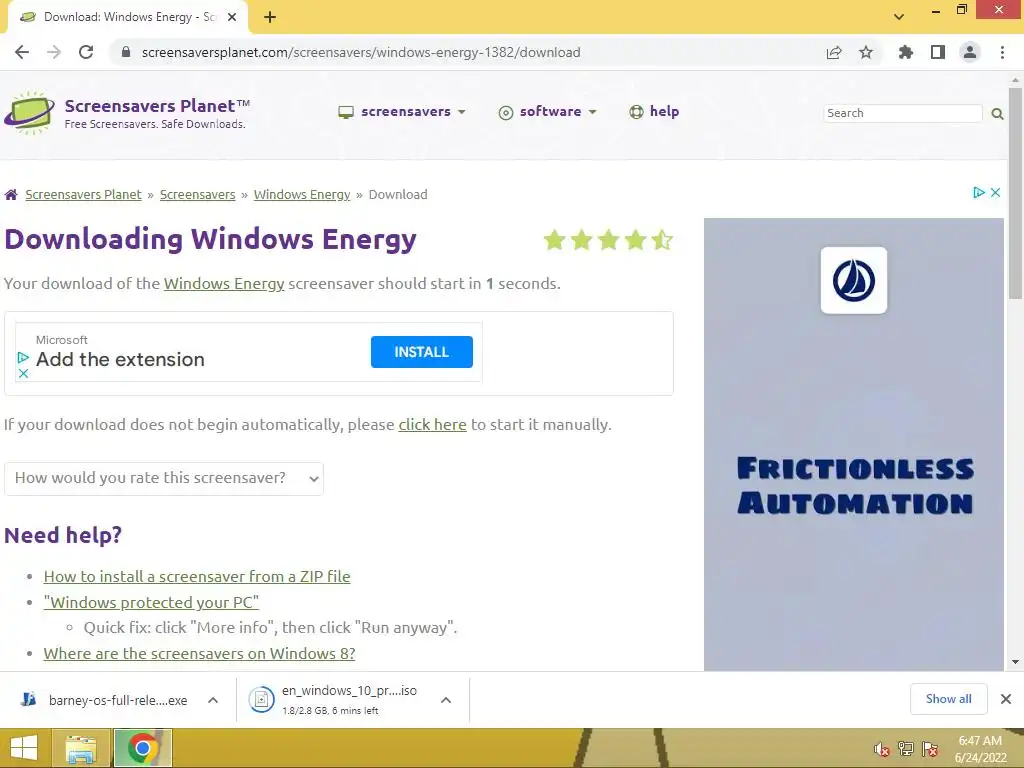Expand options for the barney-os exe download

[x=213, y=700]
